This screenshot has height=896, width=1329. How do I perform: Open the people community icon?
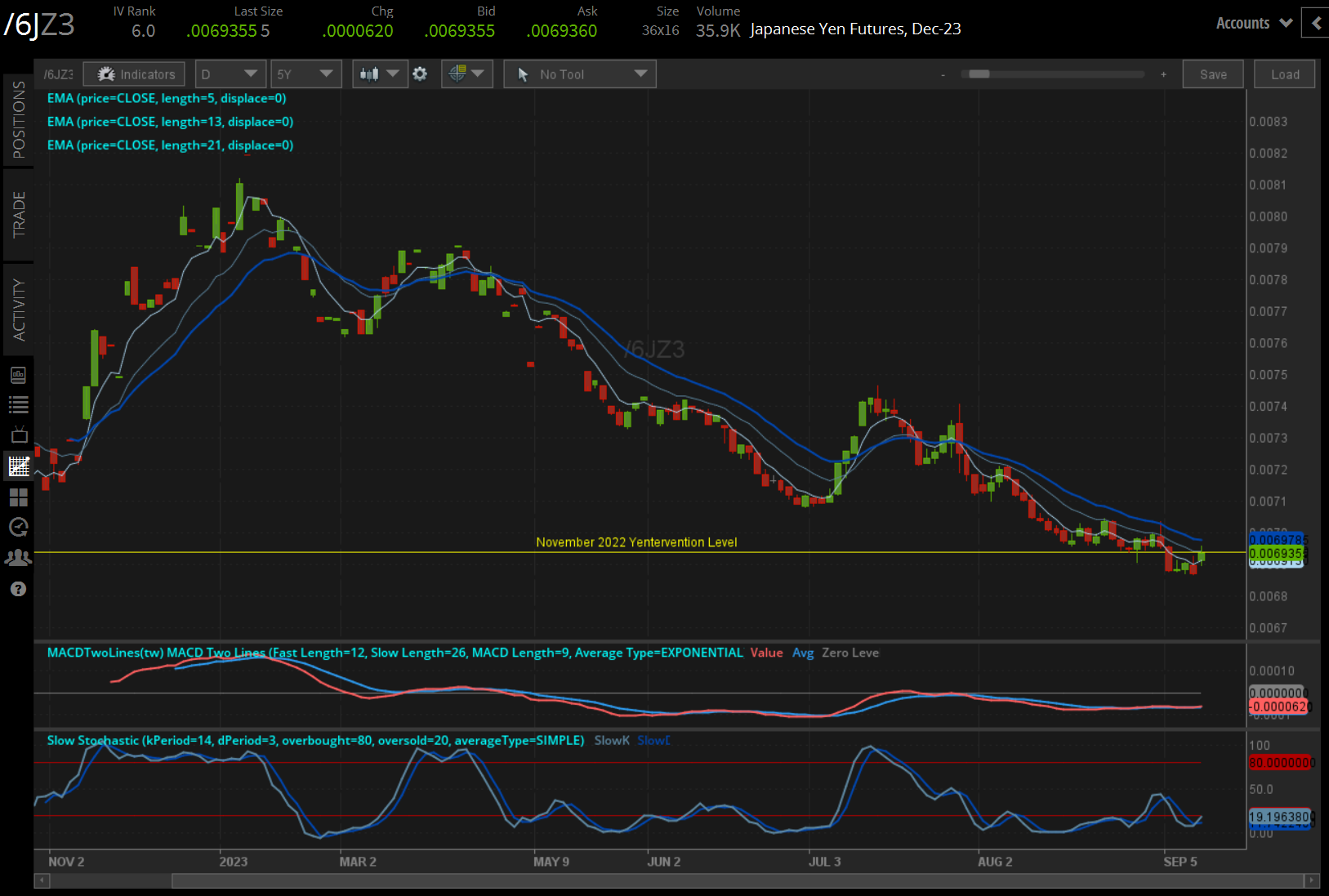pos(18,558)
